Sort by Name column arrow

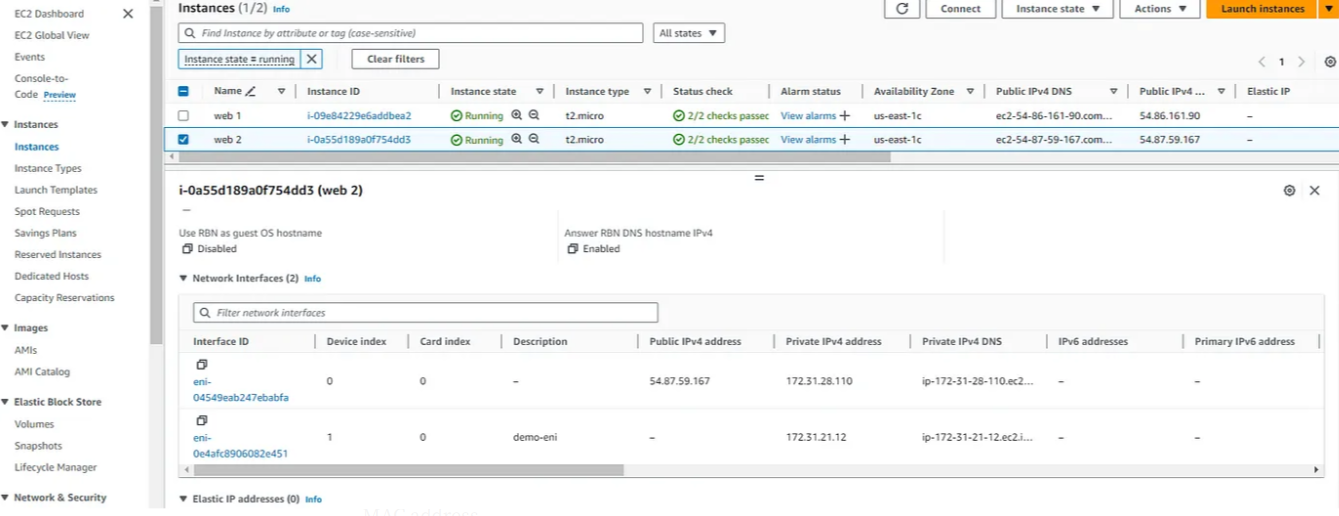tap(281, 91)
